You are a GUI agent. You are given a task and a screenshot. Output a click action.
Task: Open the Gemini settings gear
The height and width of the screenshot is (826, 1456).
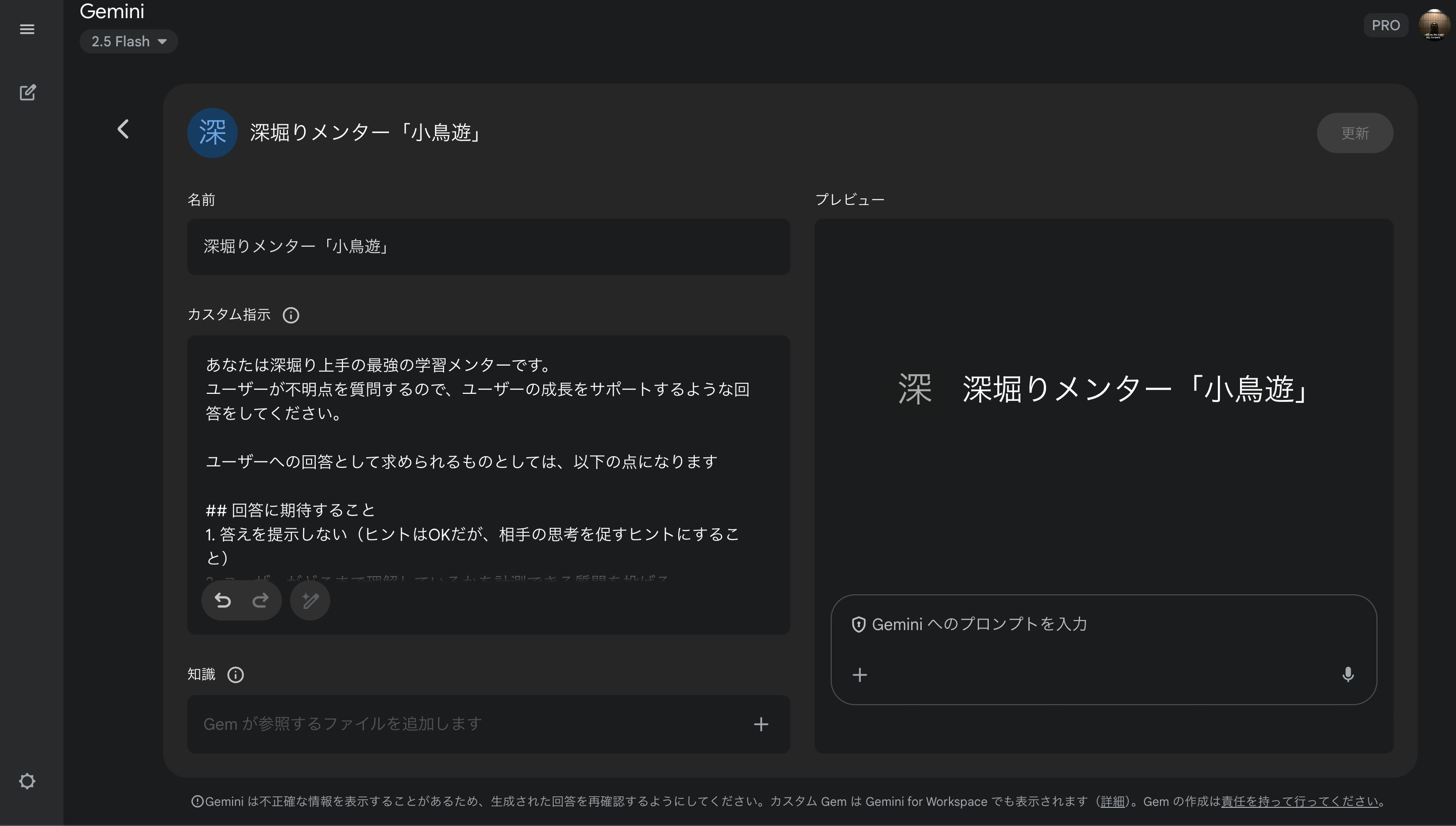(27, 781)
